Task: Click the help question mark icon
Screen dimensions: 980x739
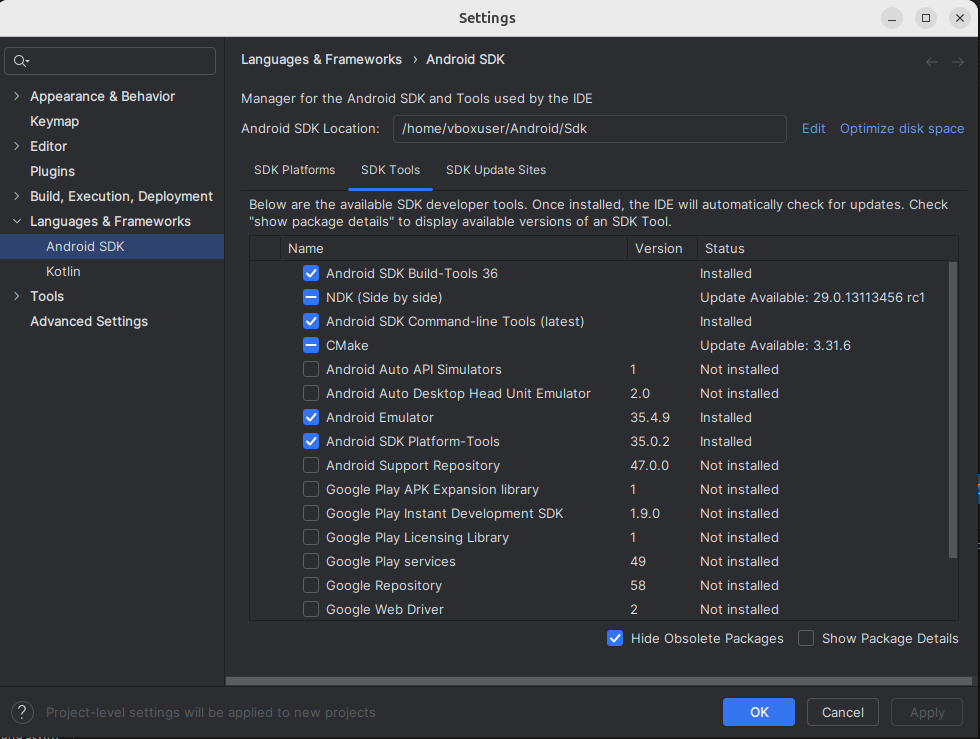Action: click(x=23, y=712)
